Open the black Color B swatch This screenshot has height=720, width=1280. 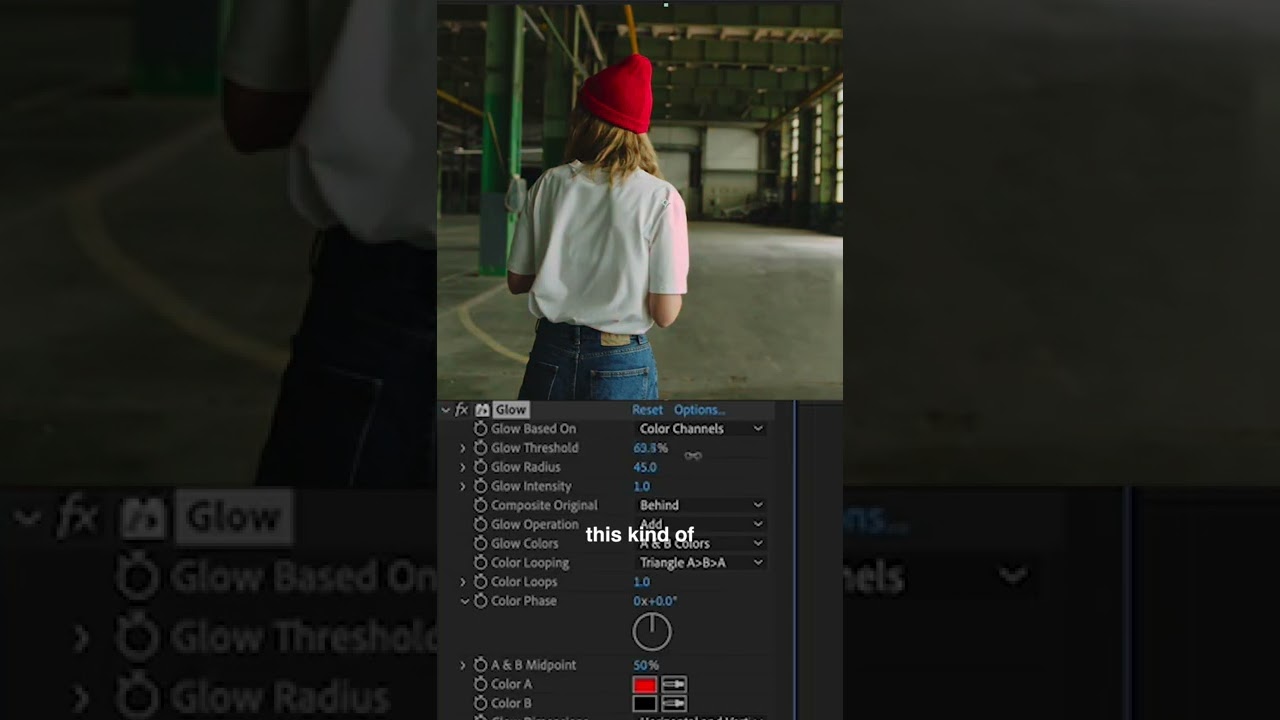(x=645, y=704)
